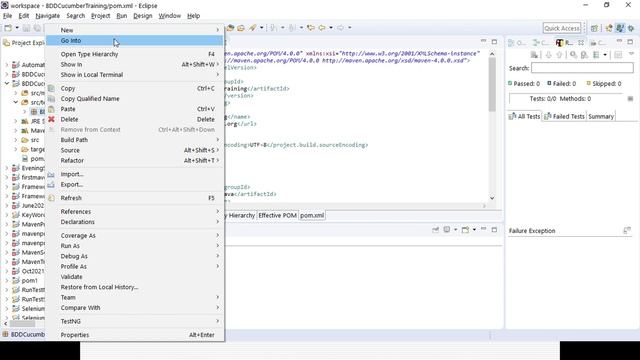
Task: Switch to the Effective POM tab
Action: 278,215
